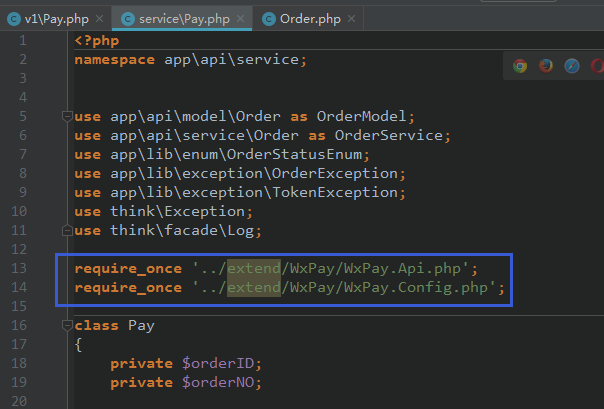The height and width of the screenshot is (409, 604).
Task: Click the <?php opening tag
Action: coord(97,41)
